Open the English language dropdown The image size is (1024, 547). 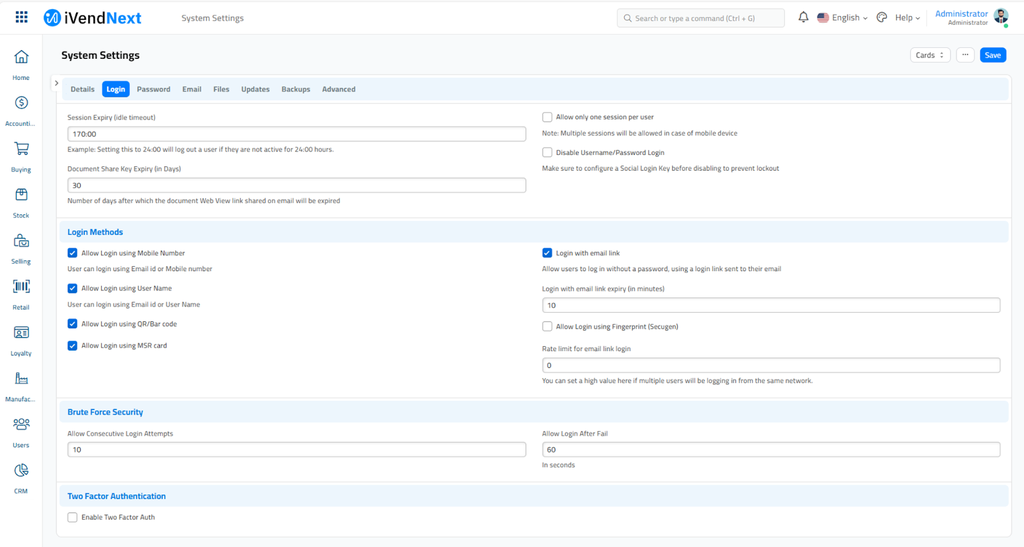coord(841,18)
